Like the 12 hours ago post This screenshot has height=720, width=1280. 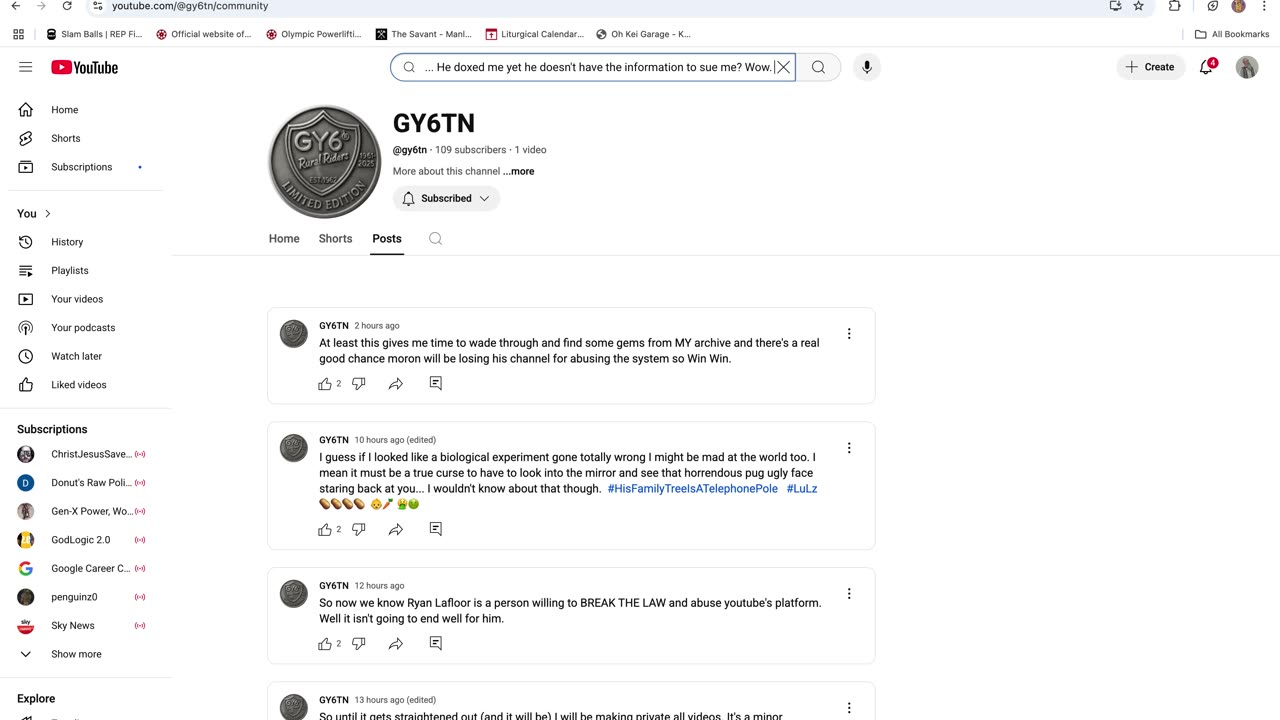point(325,644)
